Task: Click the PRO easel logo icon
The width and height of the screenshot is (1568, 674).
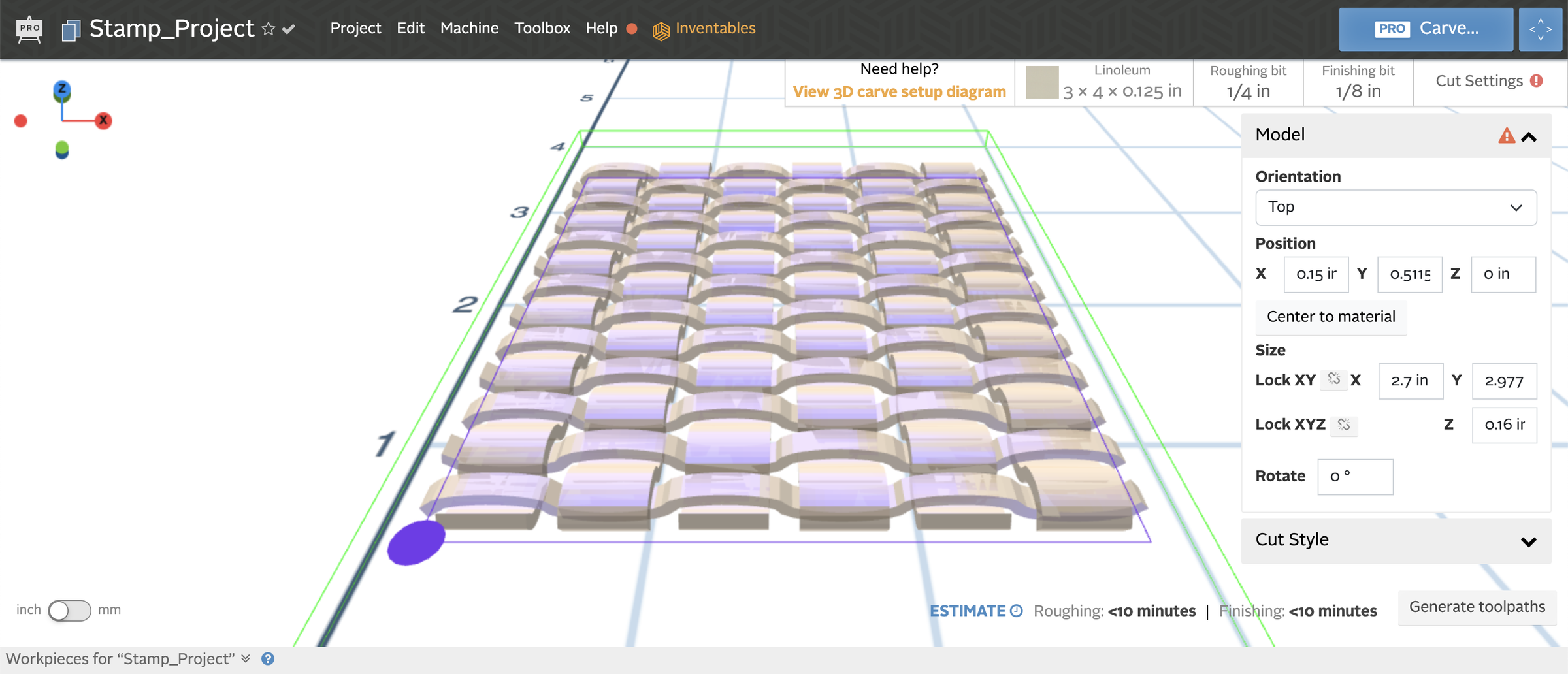Action: pyautogui.click(x=28, y=28)
